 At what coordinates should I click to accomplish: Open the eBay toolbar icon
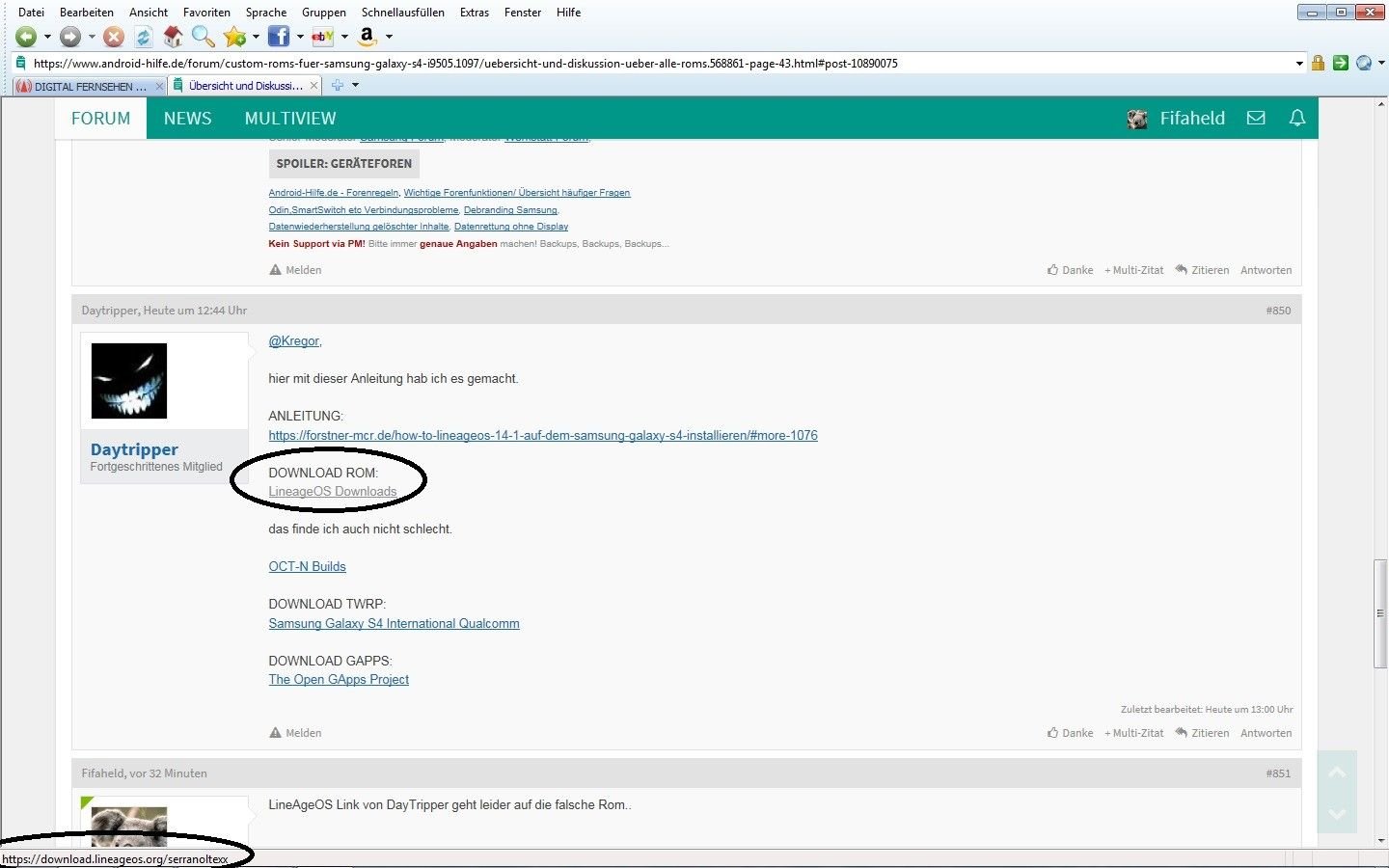(322, 37)
